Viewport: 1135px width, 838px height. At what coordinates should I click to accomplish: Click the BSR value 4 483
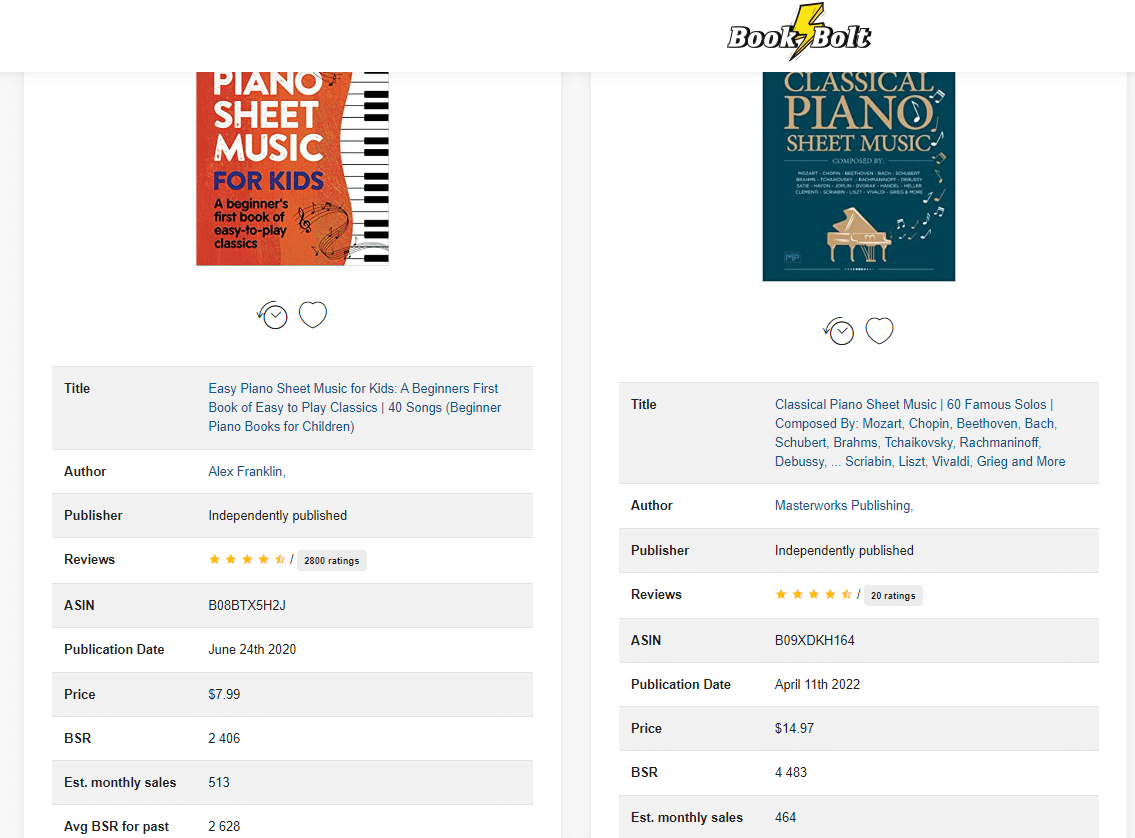pos(790,772)
